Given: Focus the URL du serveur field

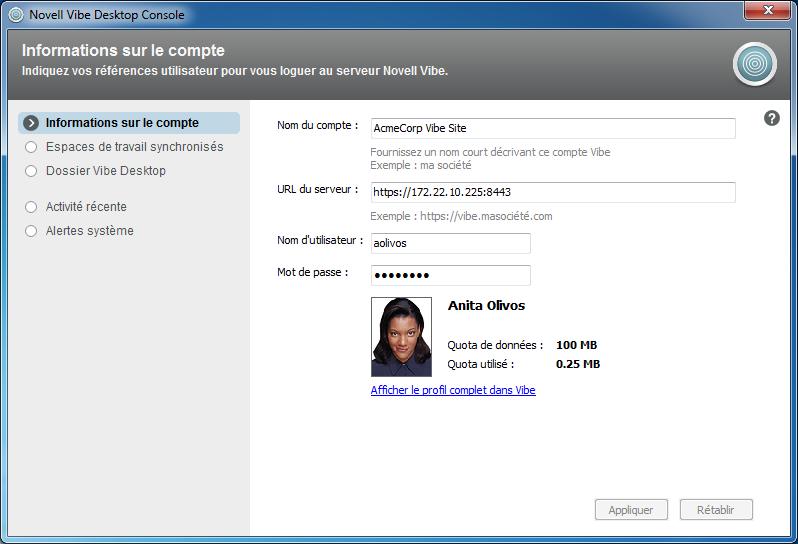Looking at the screenshot, I should [553, 192].
